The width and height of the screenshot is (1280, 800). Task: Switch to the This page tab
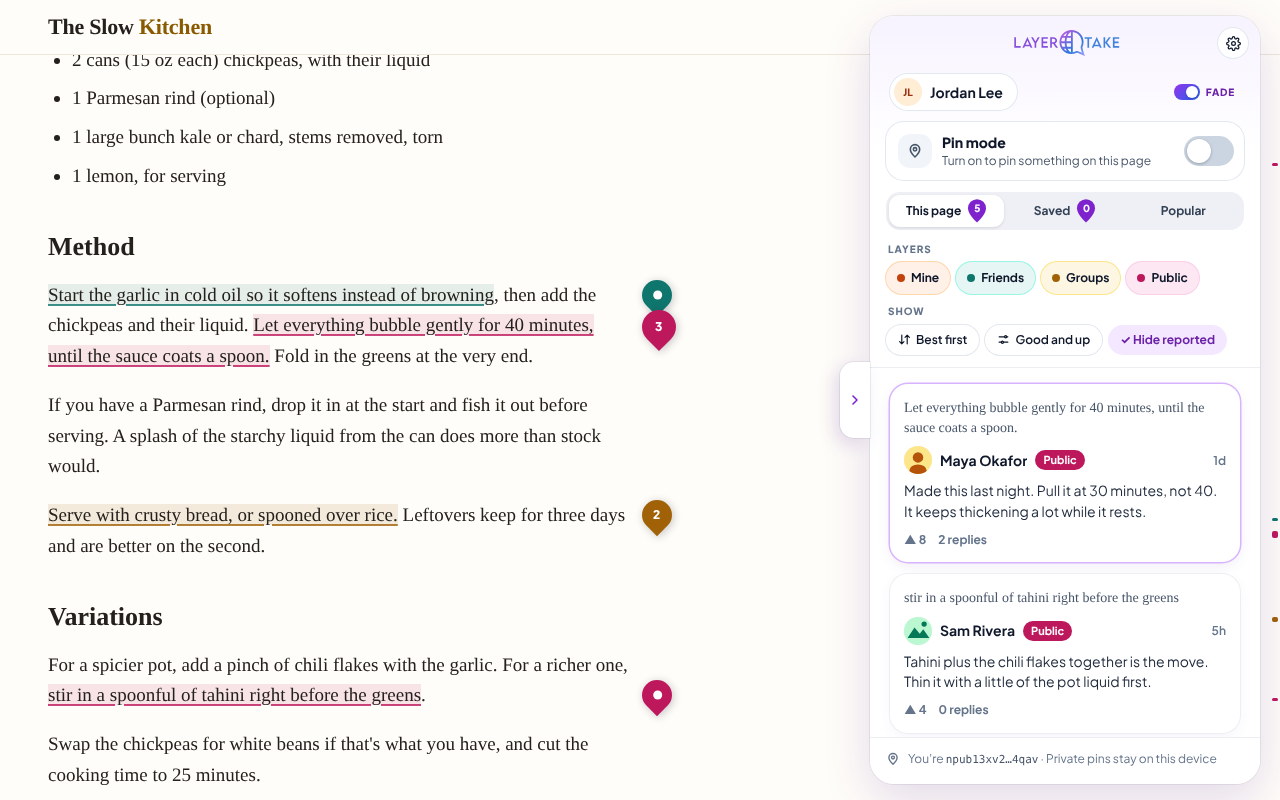pyautogui.click(x=946, y=211)
